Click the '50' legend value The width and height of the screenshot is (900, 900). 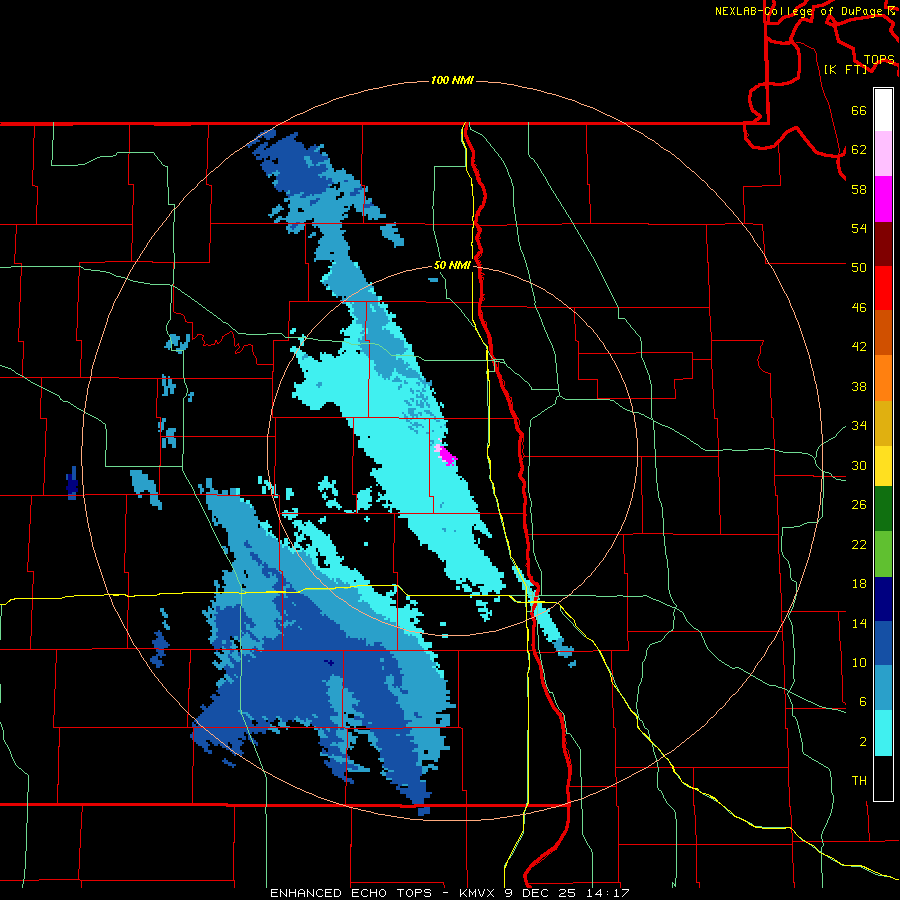(859, 268)
